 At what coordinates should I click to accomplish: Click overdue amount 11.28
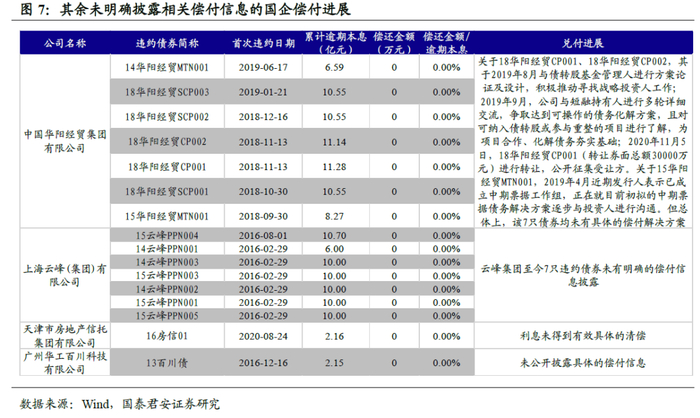pos(334,167)
